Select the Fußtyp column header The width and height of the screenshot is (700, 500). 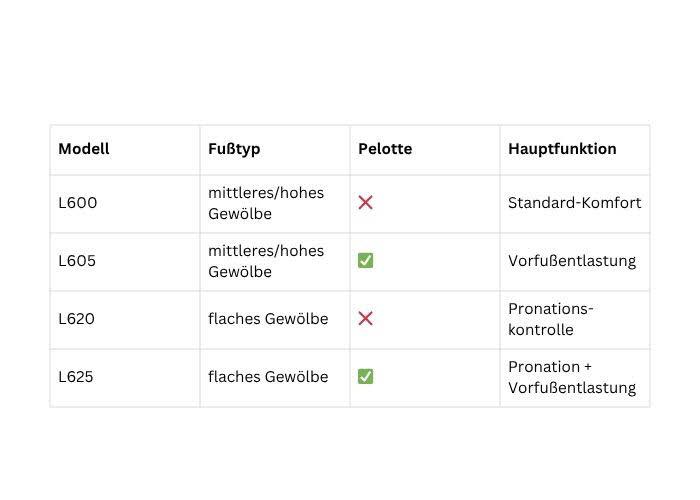coord(234,149)
